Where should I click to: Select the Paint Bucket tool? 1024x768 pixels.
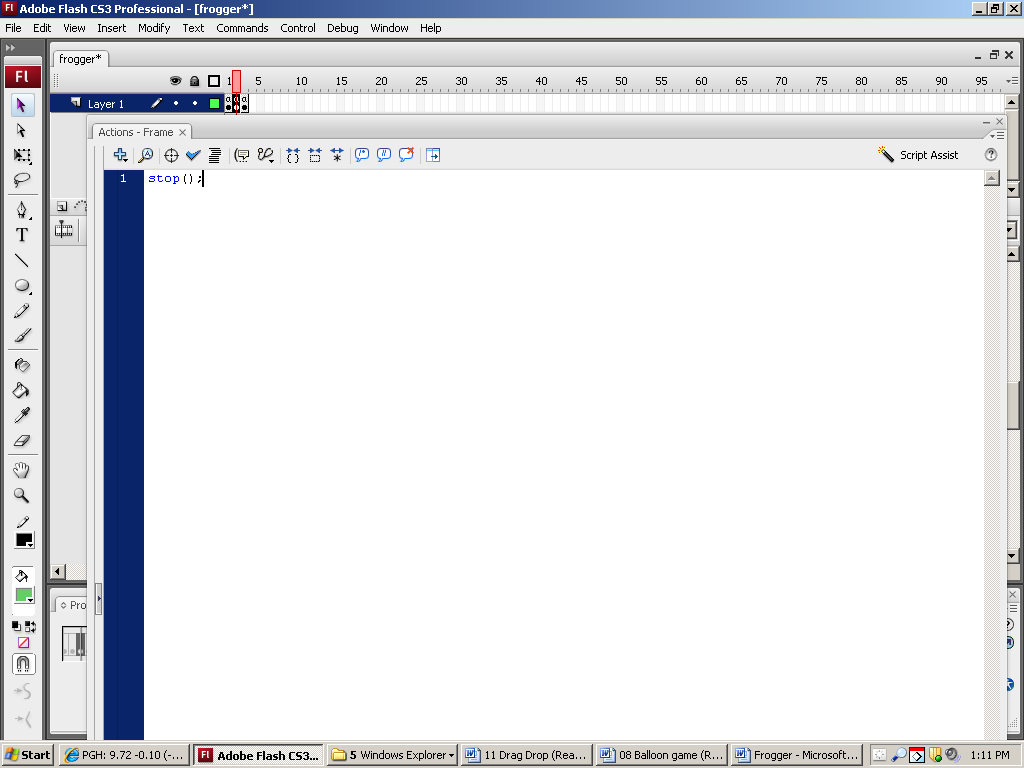[x=22, y=390]
